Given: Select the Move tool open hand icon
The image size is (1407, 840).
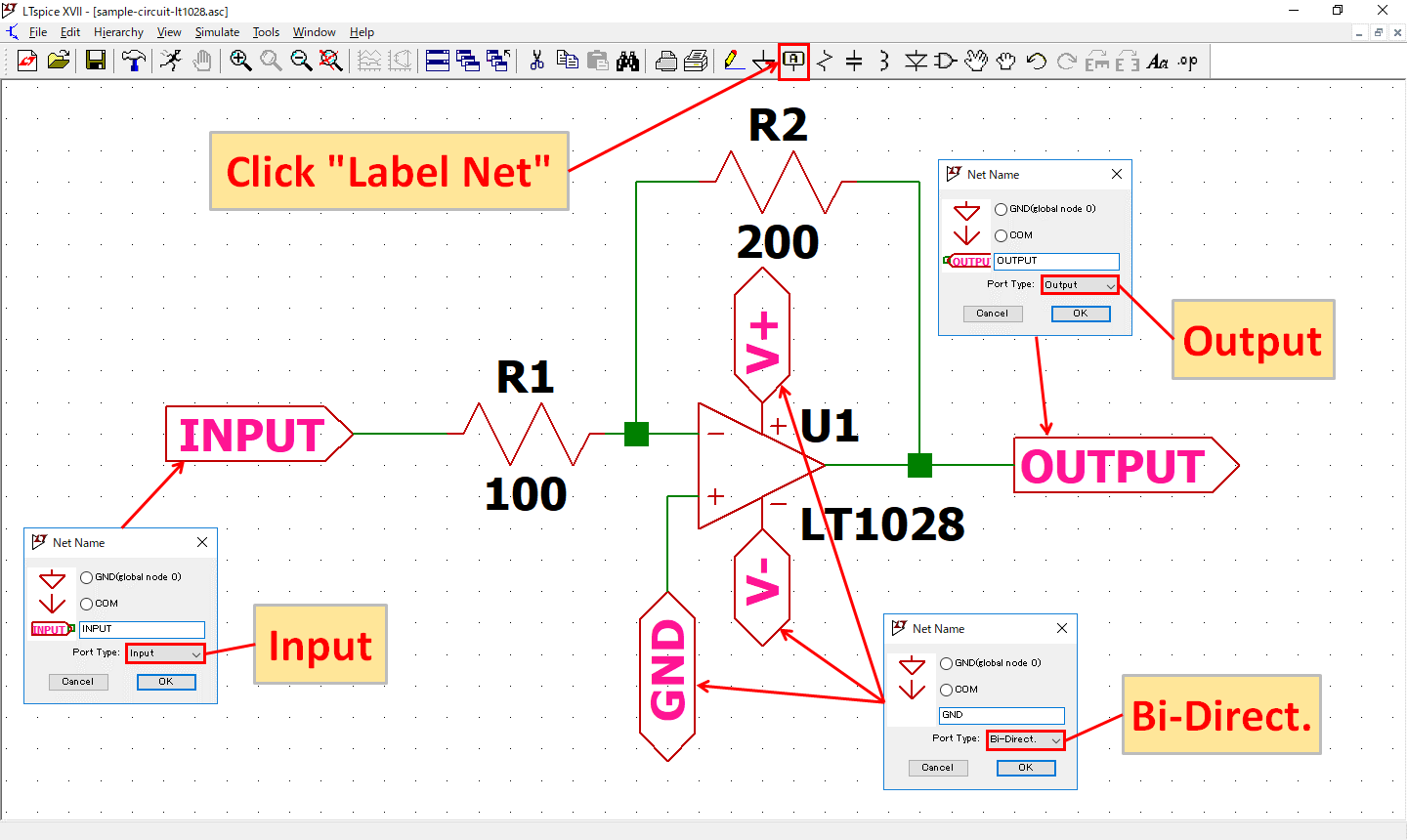Looking at the screenshot, I should tap(976, 61).
